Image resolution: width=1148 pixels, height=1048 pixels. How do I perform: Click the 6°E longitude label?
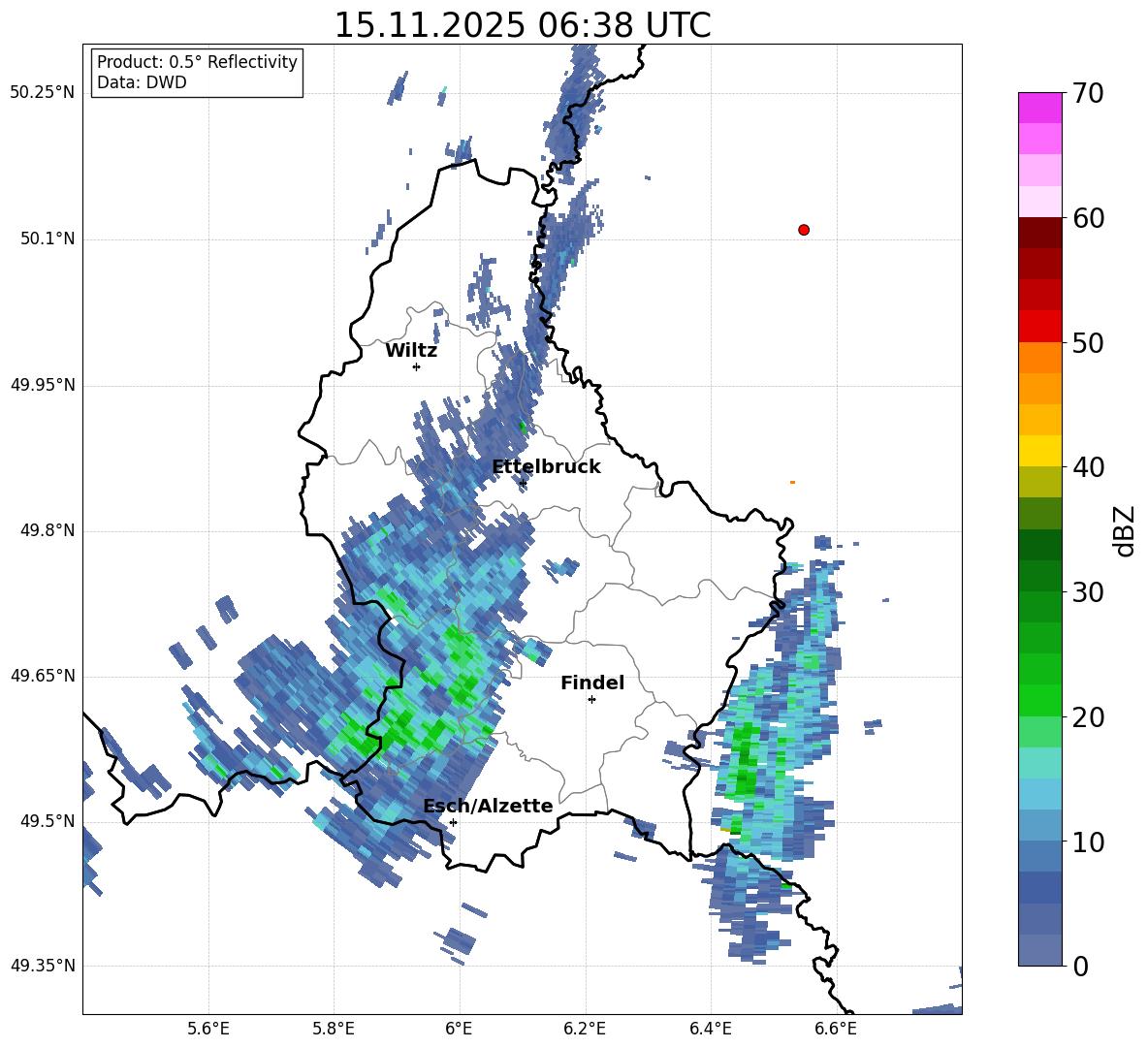[x=459, y=1029]
